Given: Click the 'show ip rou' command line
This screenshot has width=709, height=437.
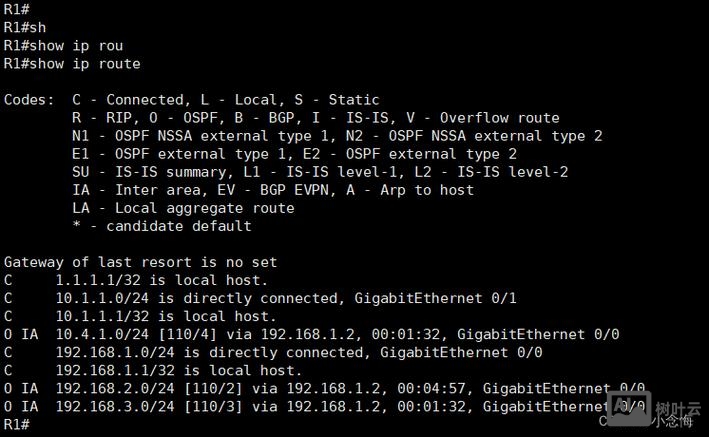Looking at the screenshot, I should 63,45.
